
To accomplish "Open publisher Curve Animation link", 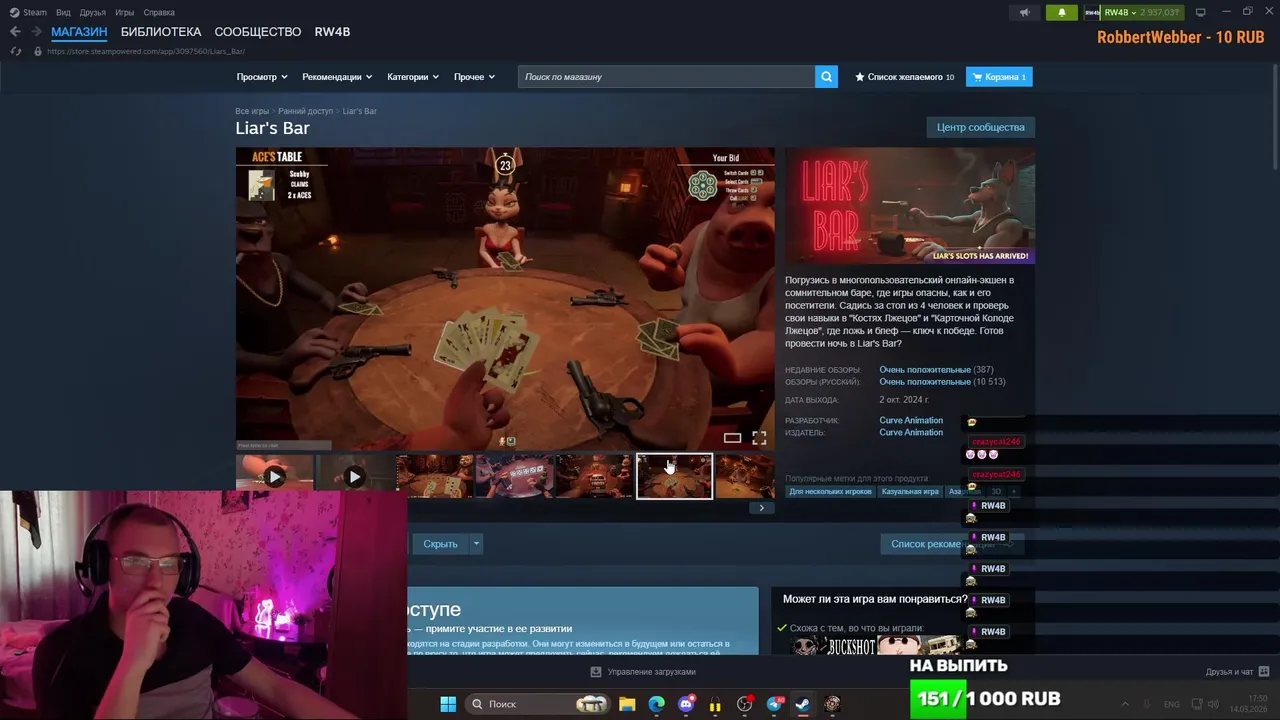I will pos(911,432).
